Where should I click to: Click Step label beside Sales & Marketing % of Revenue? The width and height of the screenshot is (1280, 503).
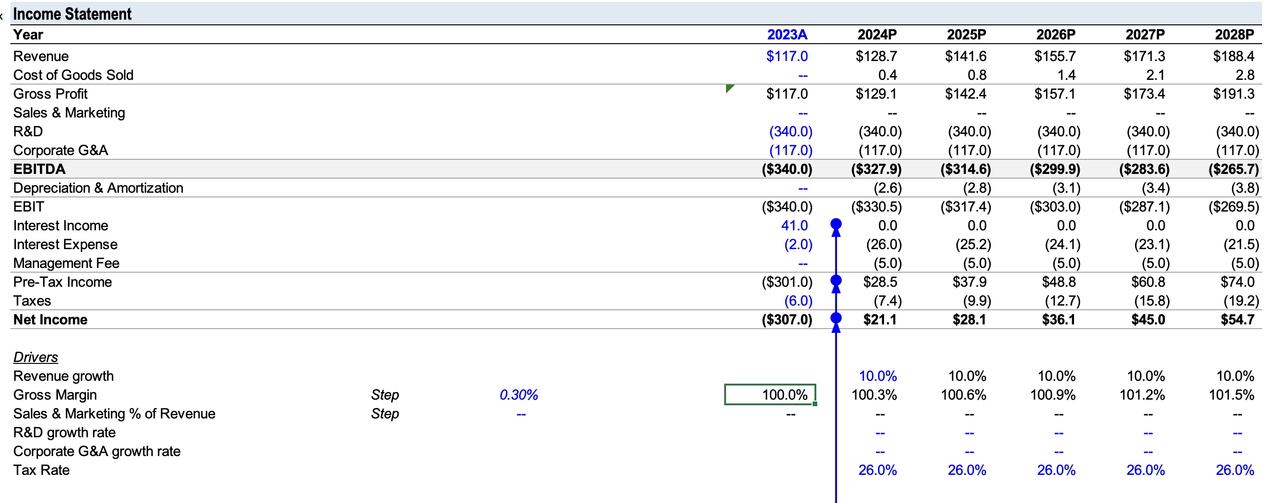point(384,414)
